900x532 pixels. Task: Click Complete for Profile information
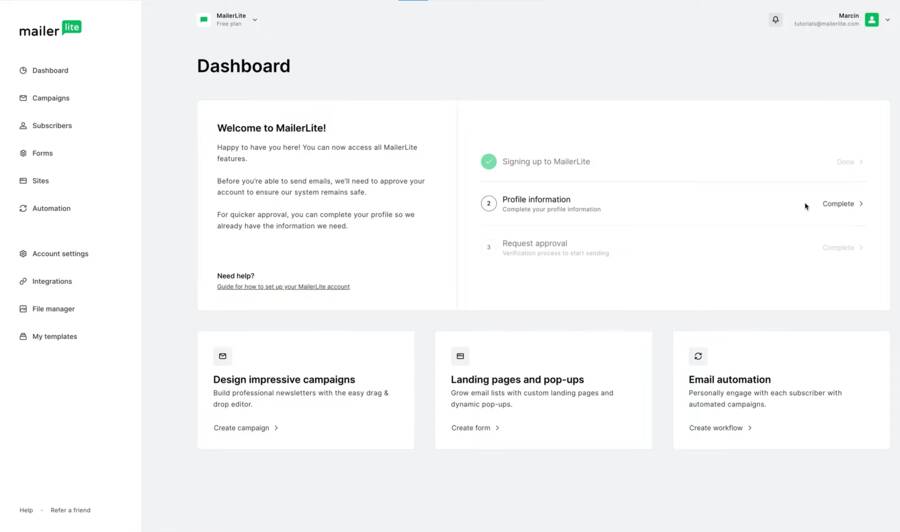point(838,204)
